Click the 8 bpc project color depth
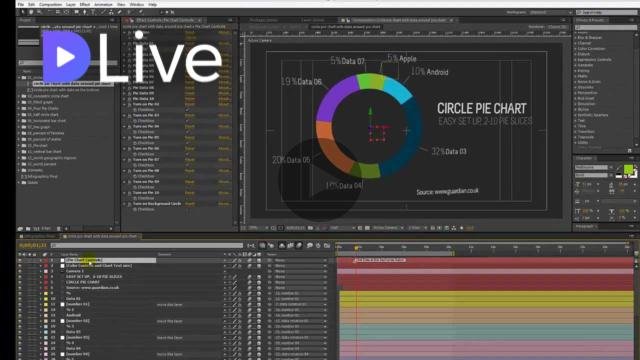The width and height of the screenshot is (640, 360). (x=46, y=229)
